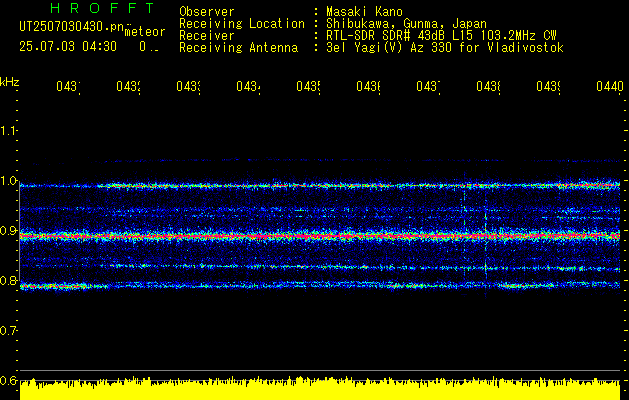
Task: Click the 0.7 kHz axis label
Action: coord(8,330)
